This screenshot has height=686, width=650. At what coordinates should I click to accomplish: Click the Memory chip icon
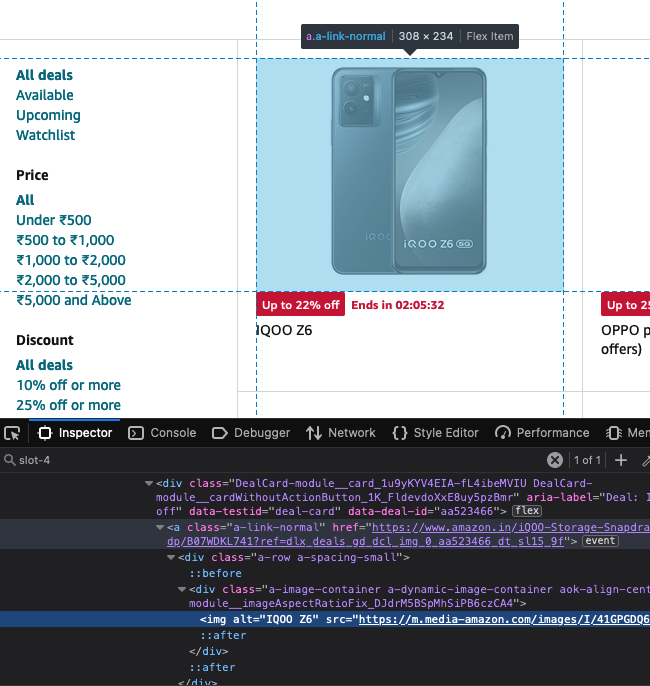[x=614, y=433]
